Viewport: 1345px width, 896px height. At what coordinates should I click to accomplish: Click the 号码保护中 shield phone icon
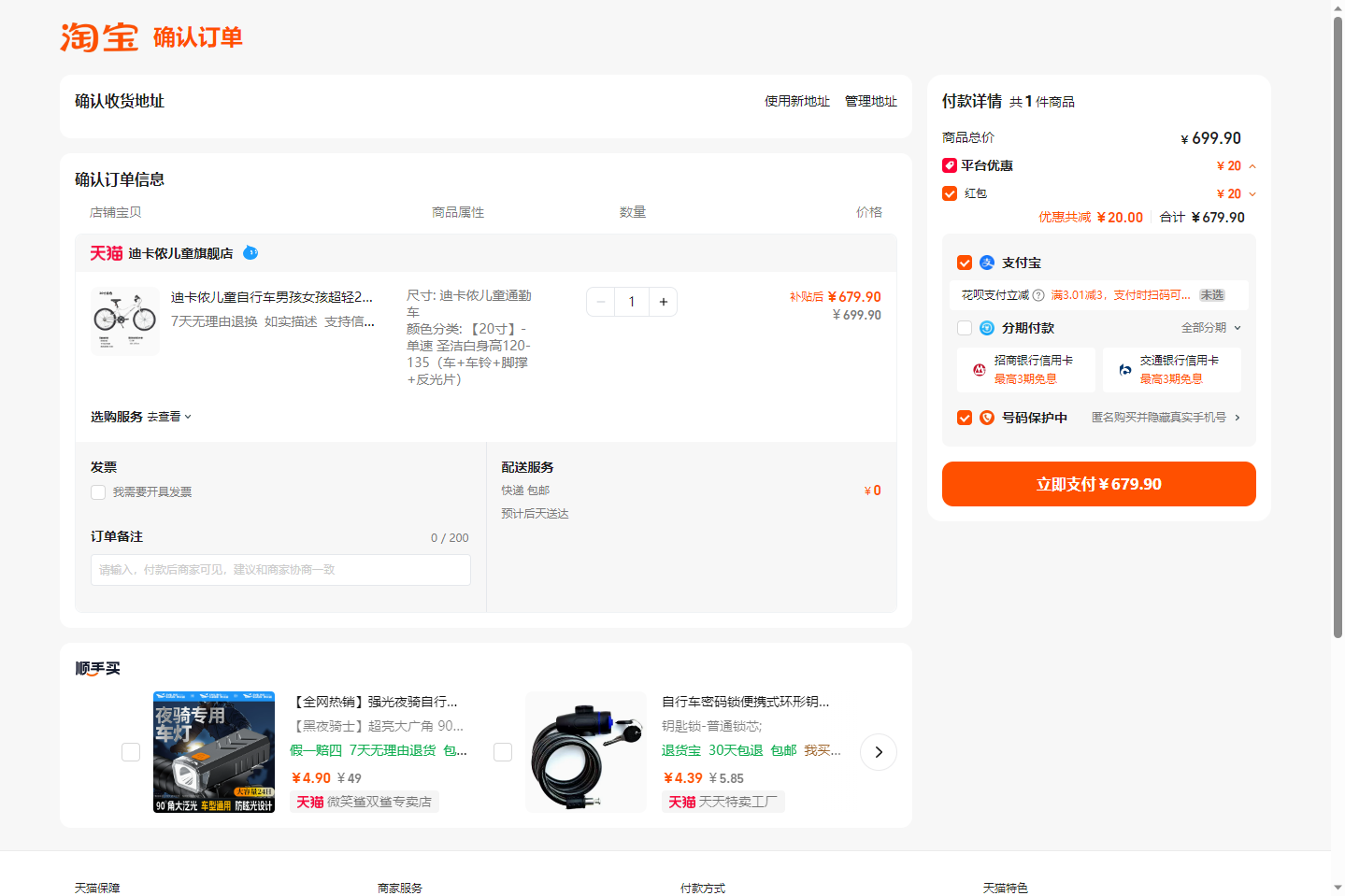[987, 418]
